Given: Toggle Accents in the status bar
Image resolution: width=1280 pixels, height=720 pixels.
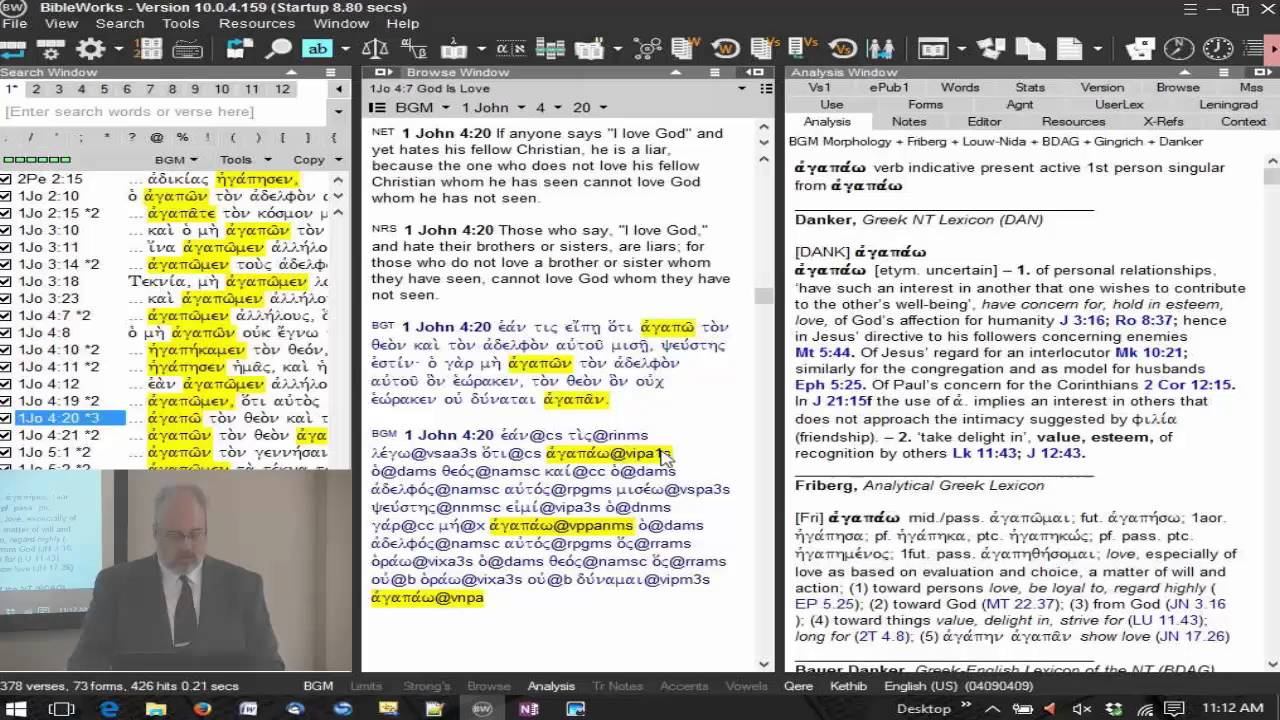Looking at the screenshot, I should tap(684, 686).
